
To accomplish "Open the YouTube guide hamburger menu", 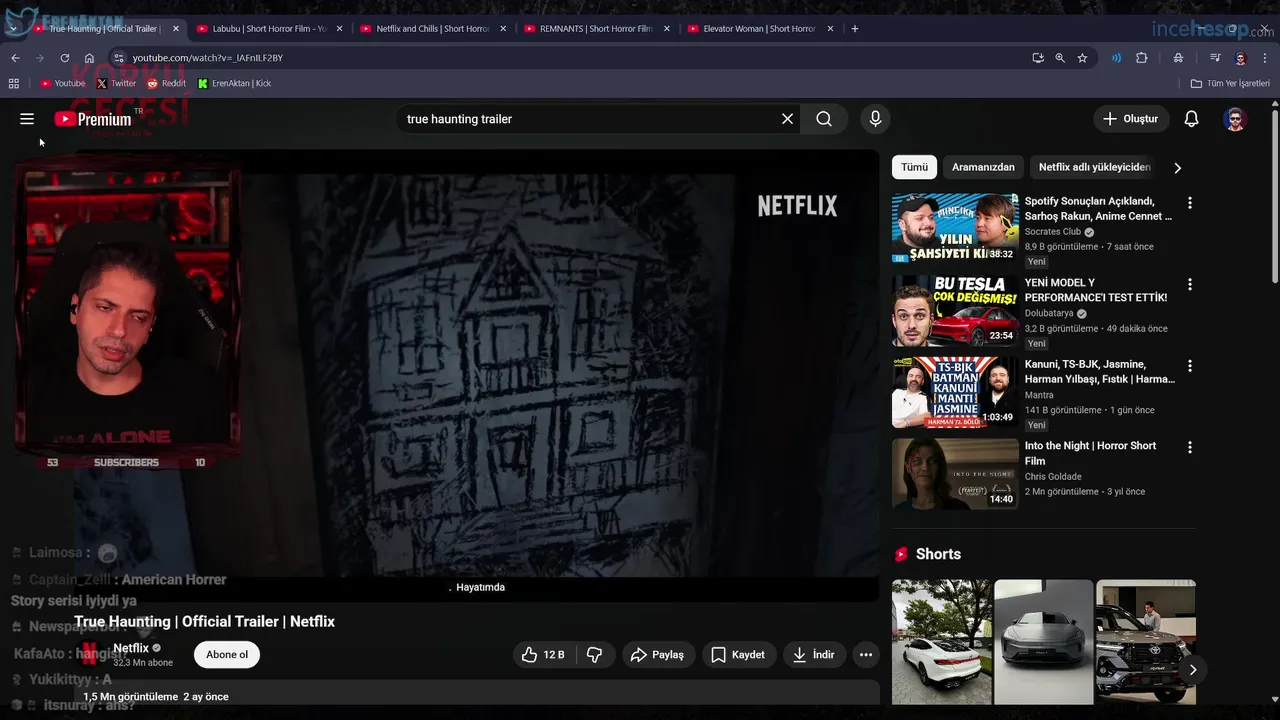I will [x=27, y=119].
